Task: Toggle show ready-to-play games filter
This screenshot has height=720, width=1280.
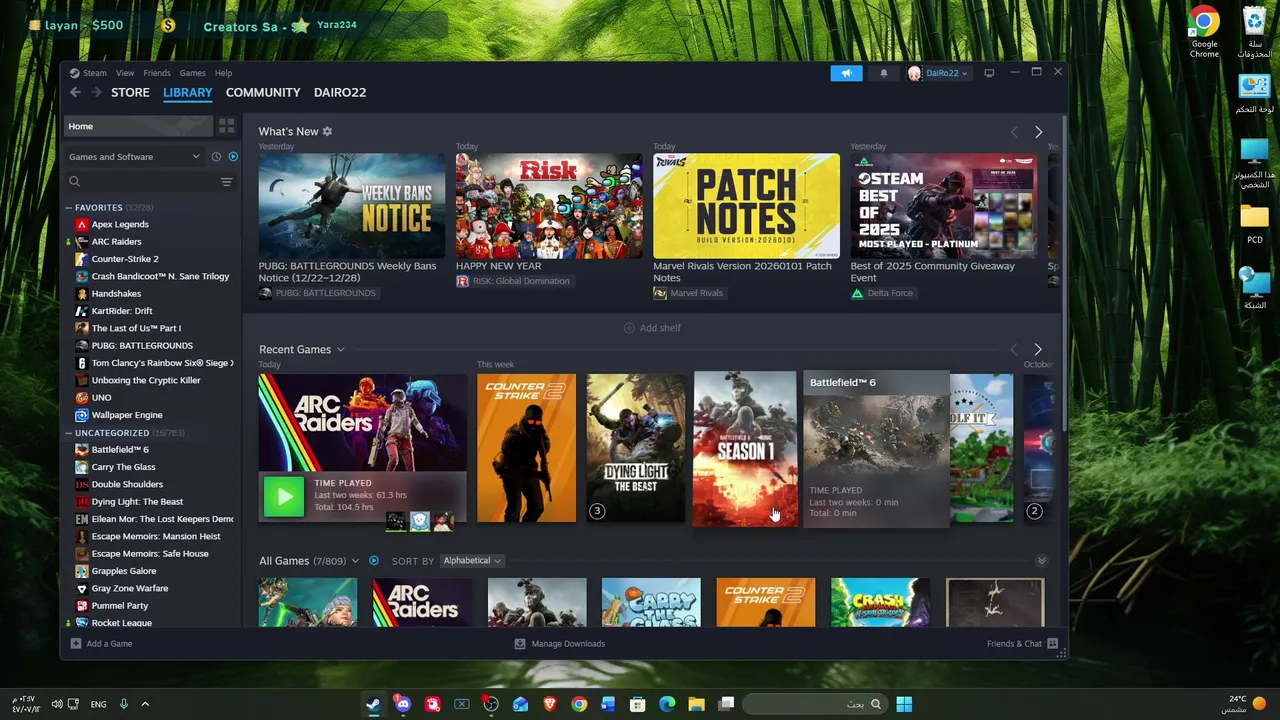Action: pos(233,157)
